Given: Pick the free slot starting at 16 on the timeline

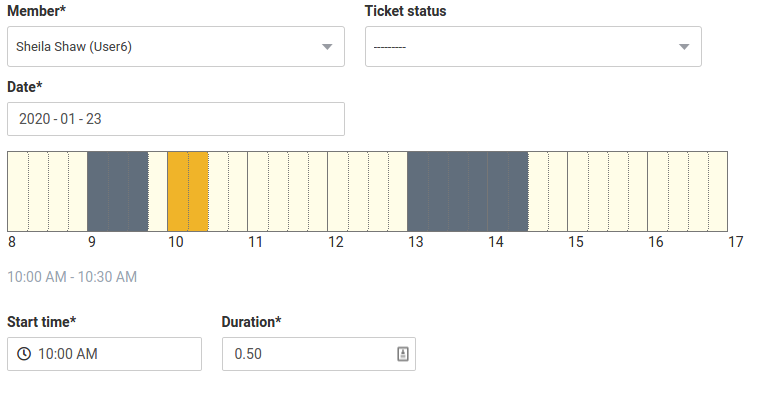Looking at the screenshot, I should pos(658,191).
